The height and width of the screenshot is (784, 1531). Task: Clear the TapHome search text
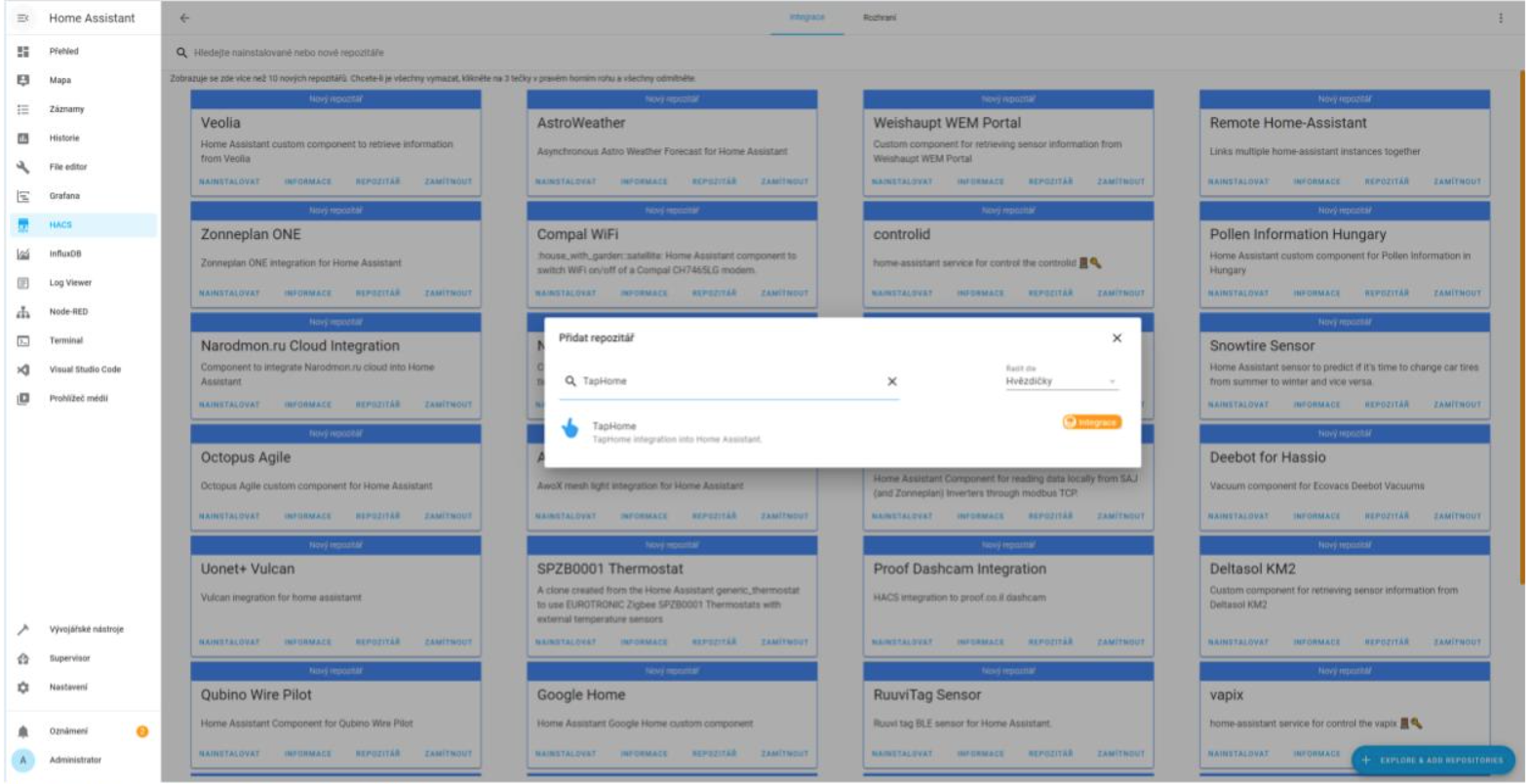891,382
